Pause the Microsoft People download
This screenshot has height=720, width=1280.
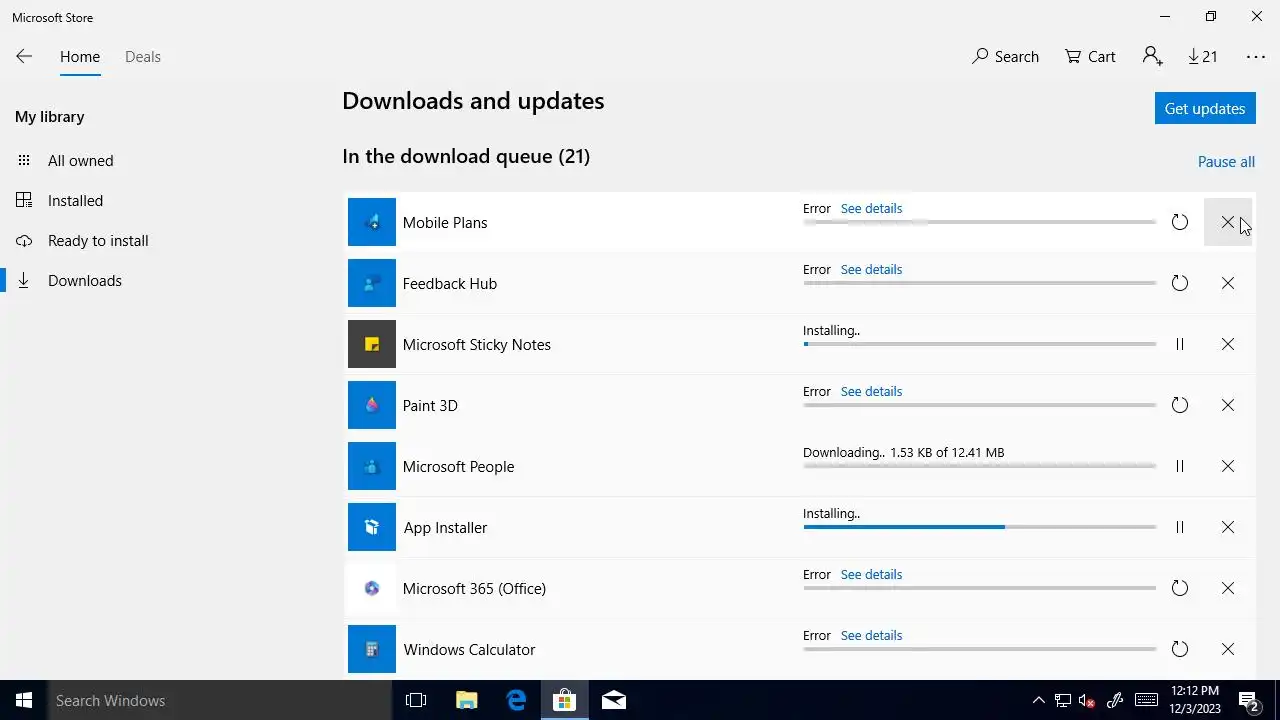[x=1180, y=466]
